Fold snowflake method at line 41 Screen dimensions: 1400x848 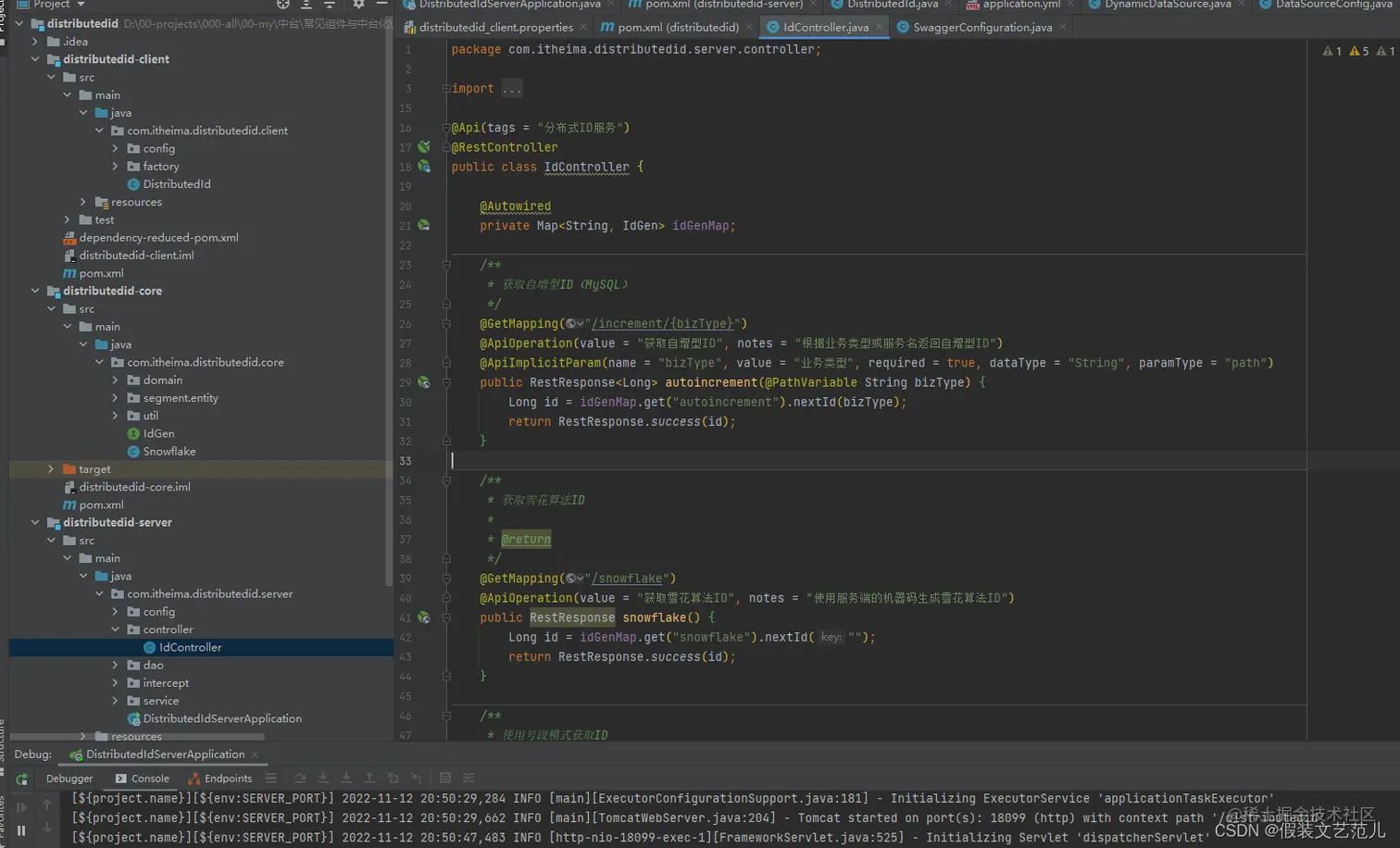446,617
